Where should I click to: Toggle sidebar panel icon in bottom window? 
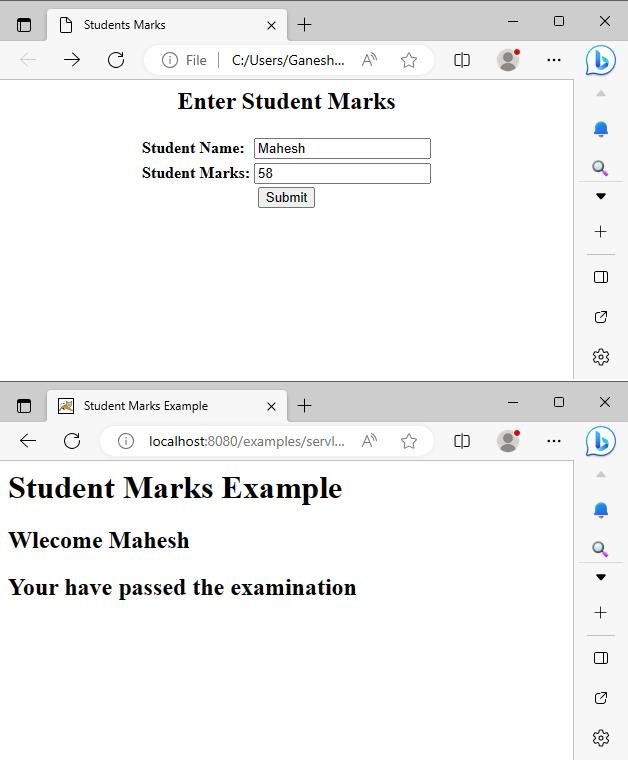click(601, 658)
